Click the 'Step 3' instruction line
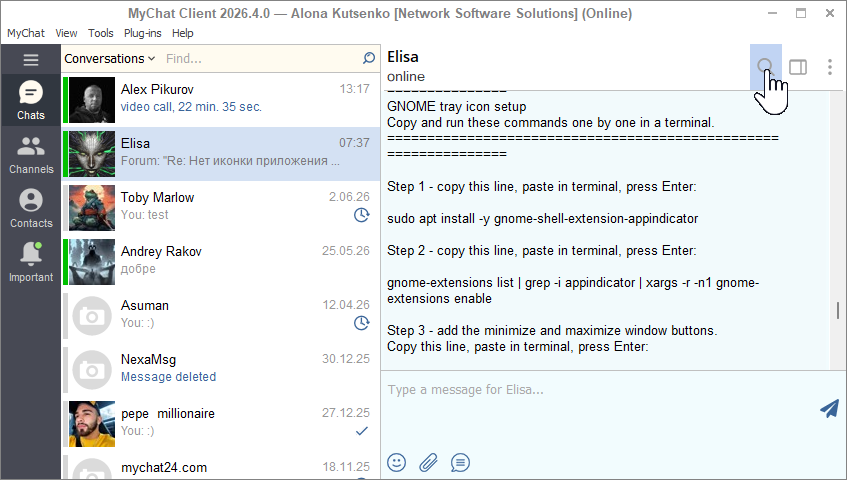The image size is (847, 480). (x=552, y=330)
